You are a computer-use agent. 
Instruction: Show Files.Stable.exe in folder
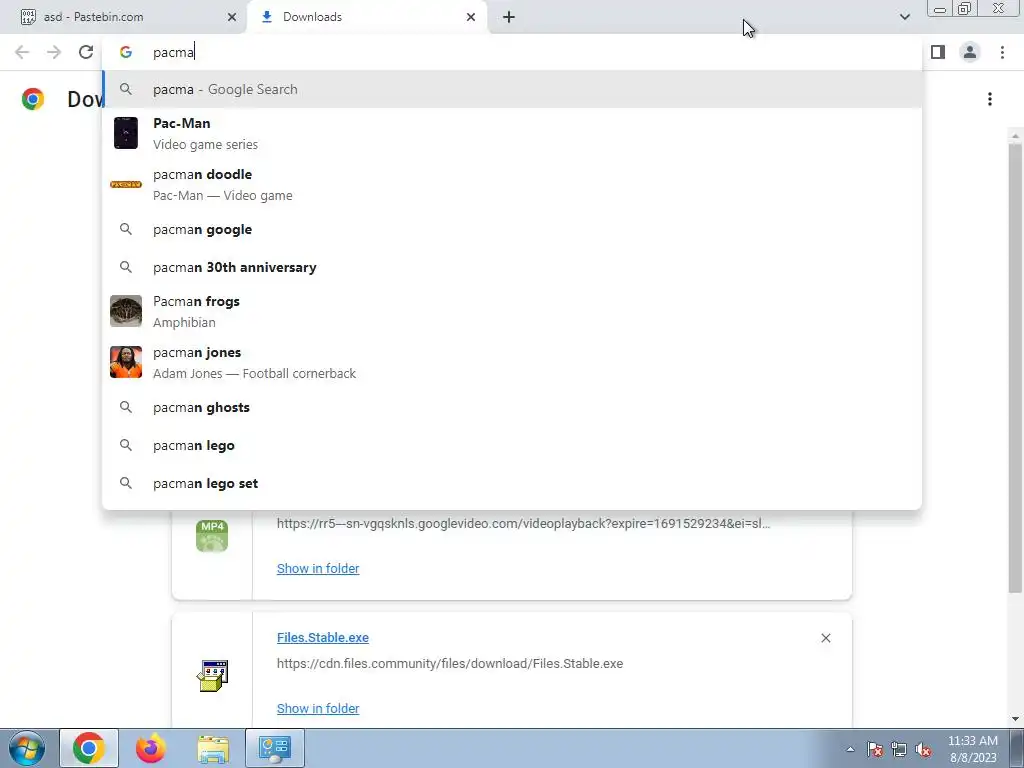pos(318,709)
